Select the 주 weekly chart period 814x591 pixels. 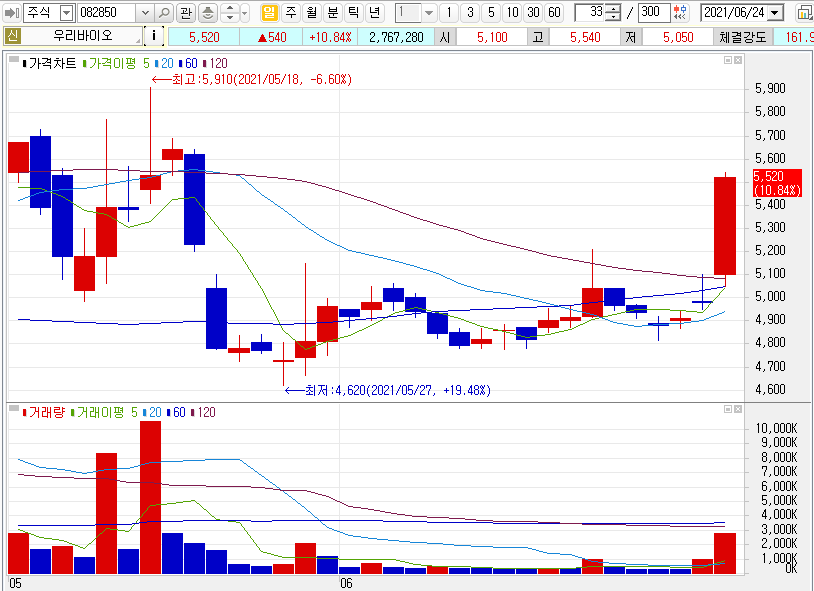click(x=291, y=12)
